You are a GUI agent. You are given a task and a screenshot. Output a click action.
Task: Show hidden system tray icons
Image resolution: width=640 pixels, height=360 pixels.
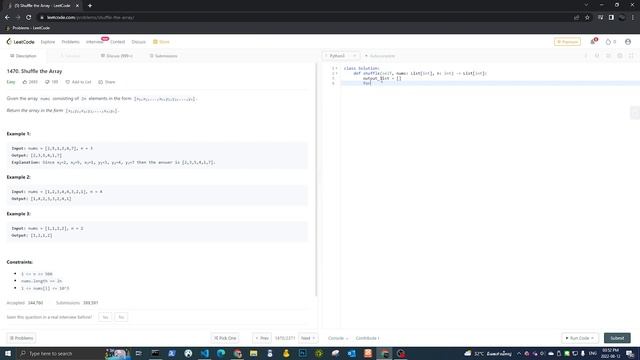click(x=519, y=353)
